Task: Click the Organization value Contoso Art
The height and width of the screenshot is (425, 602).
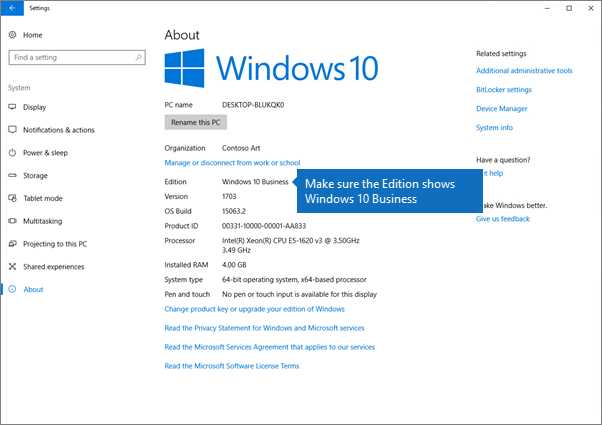Action: point(241,148)
